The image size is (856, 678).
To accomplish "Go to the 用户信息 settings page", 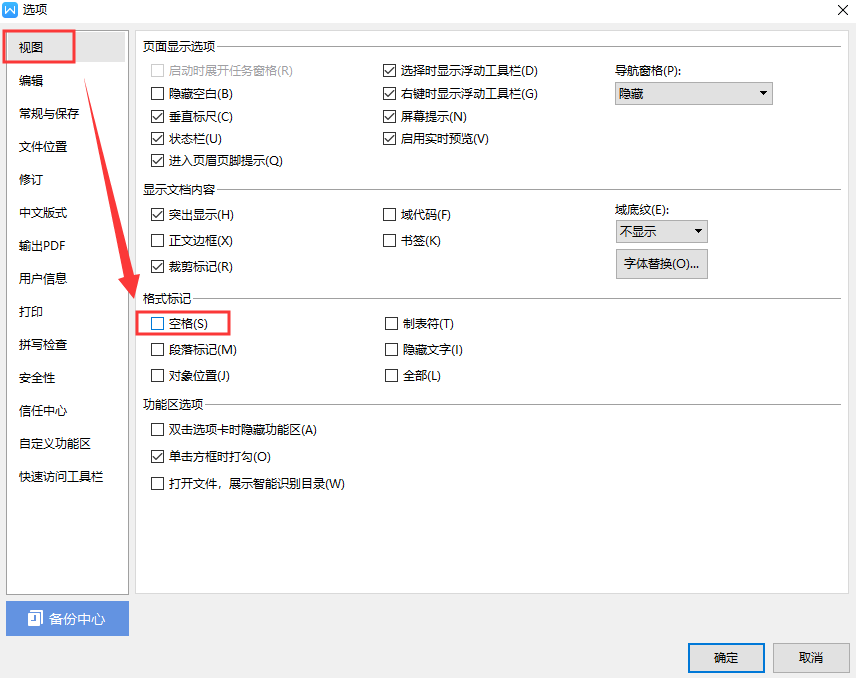I will [x=43, y=279].
